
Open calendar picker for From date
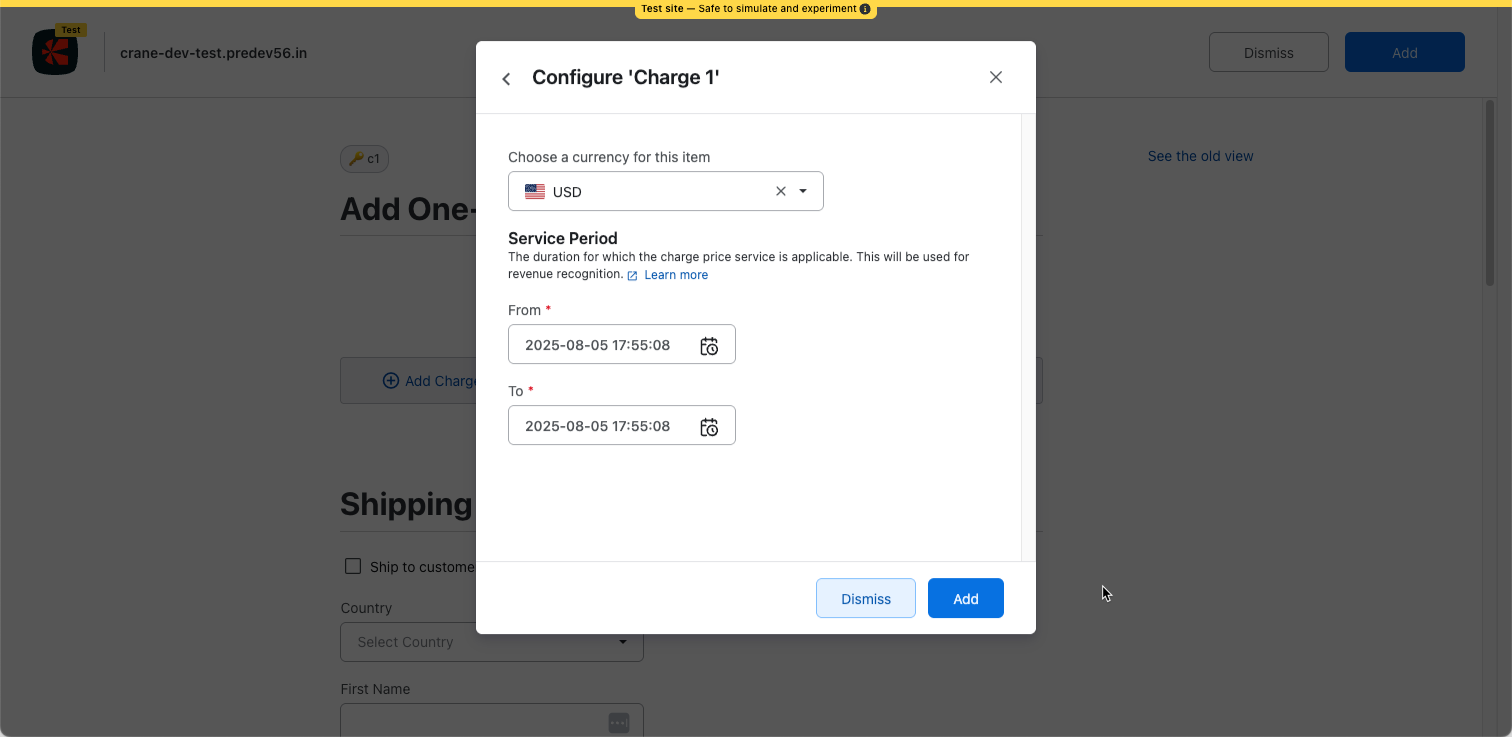tap(709, 346)
